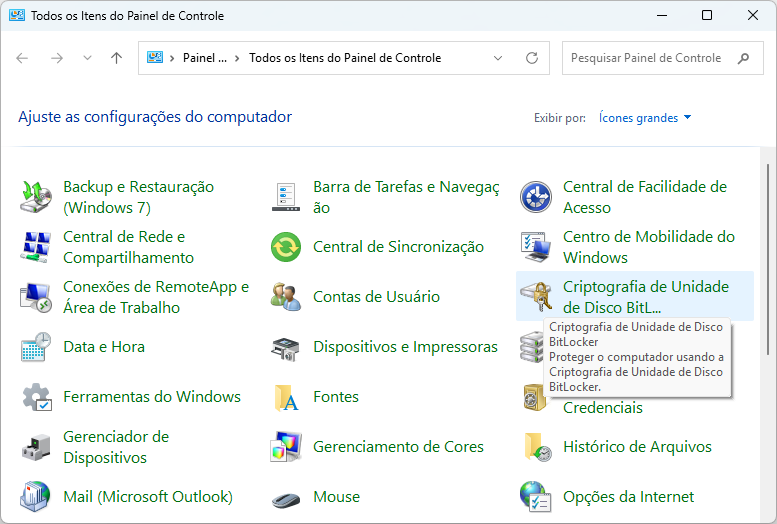Open Ferramentas do Windows link
This screenshot has height=524, width=777.
click(152, 397)
